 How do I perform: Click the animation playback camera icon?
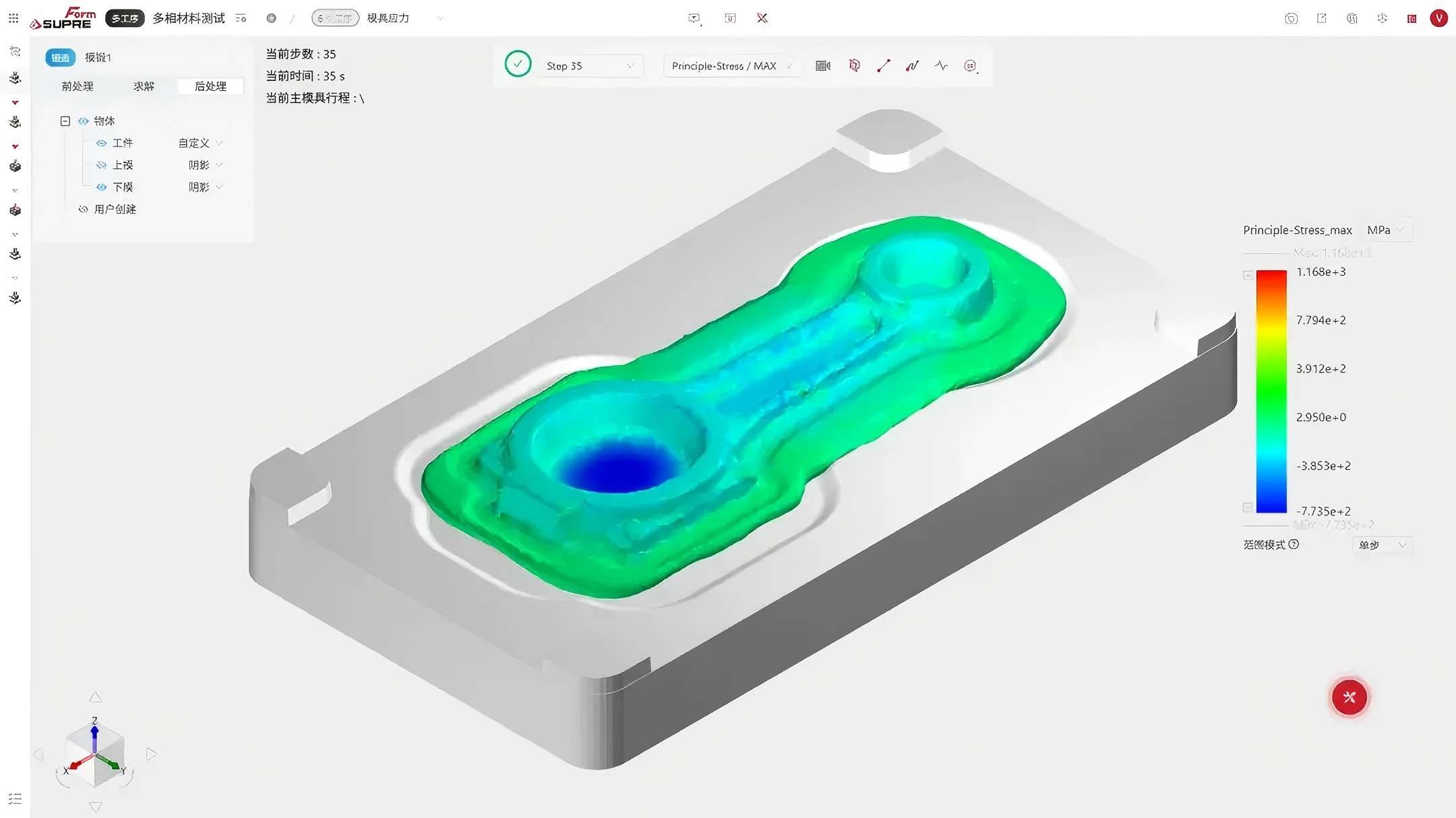pyautogui.click(x=823, y=65)
